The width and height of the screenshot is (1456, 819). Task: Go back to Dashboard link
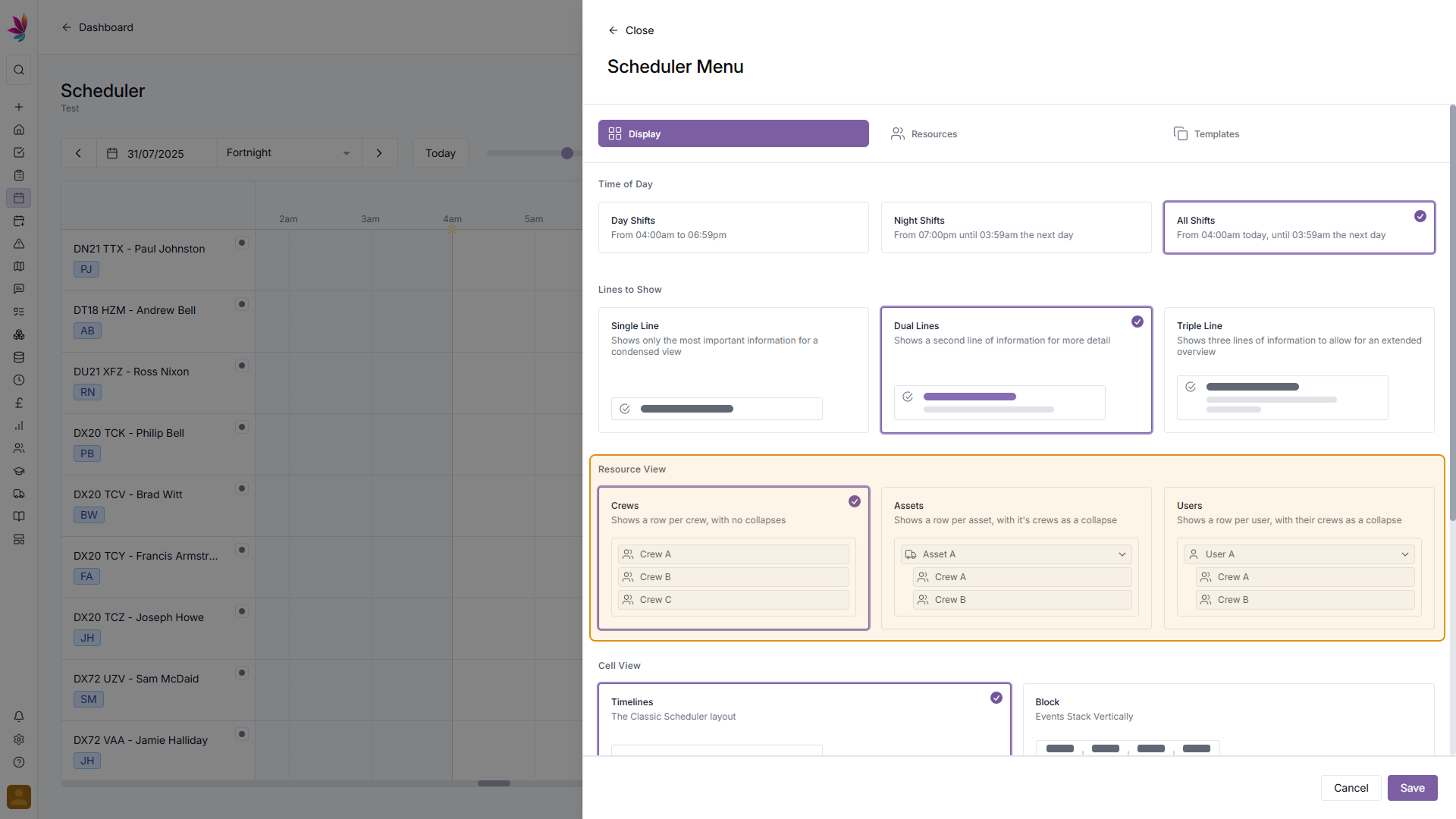pos(97,27)
